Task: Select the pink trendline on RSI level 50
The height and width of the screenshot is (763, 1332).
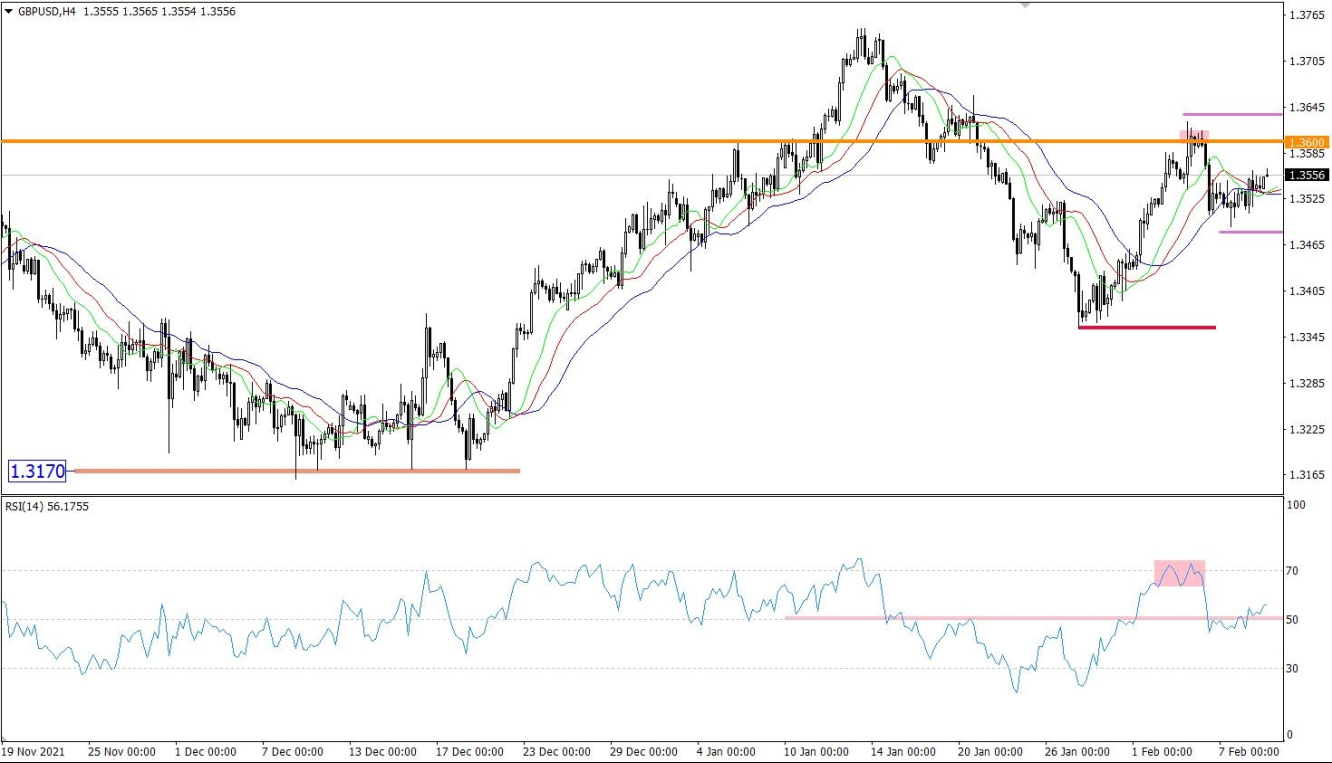Action: [1034, 618]
